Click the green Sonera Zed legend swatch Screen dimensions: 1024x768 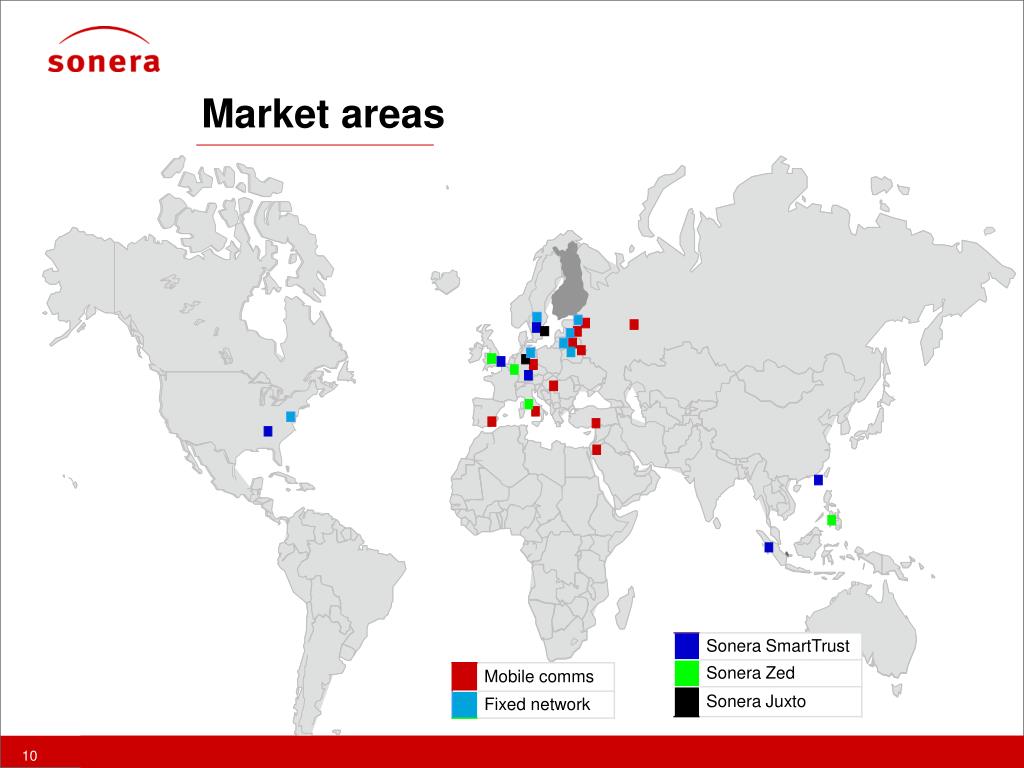686,673
